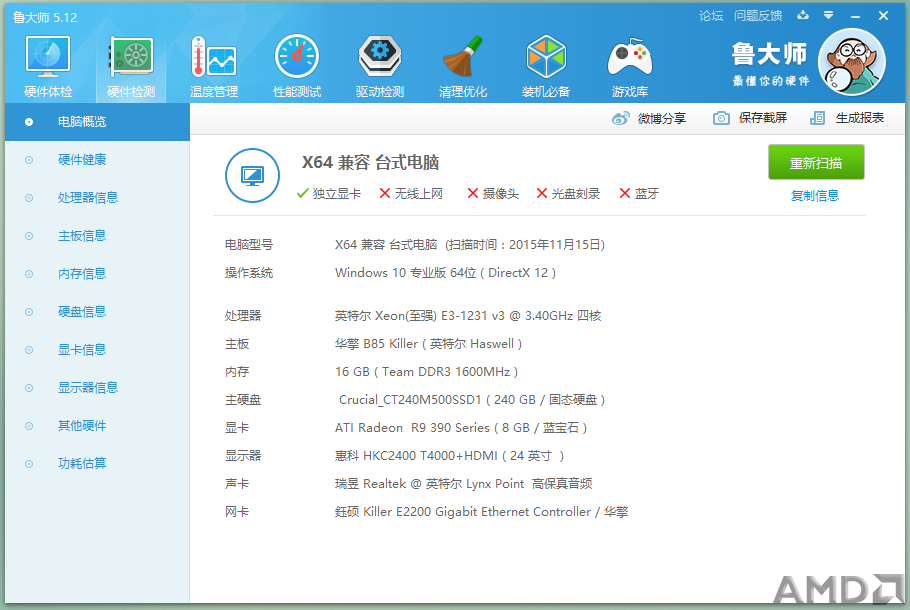The height and width of the screenshot is (610, 910).
Task: Select 硬盘信息 sidebar item
Action: (98, 312)
